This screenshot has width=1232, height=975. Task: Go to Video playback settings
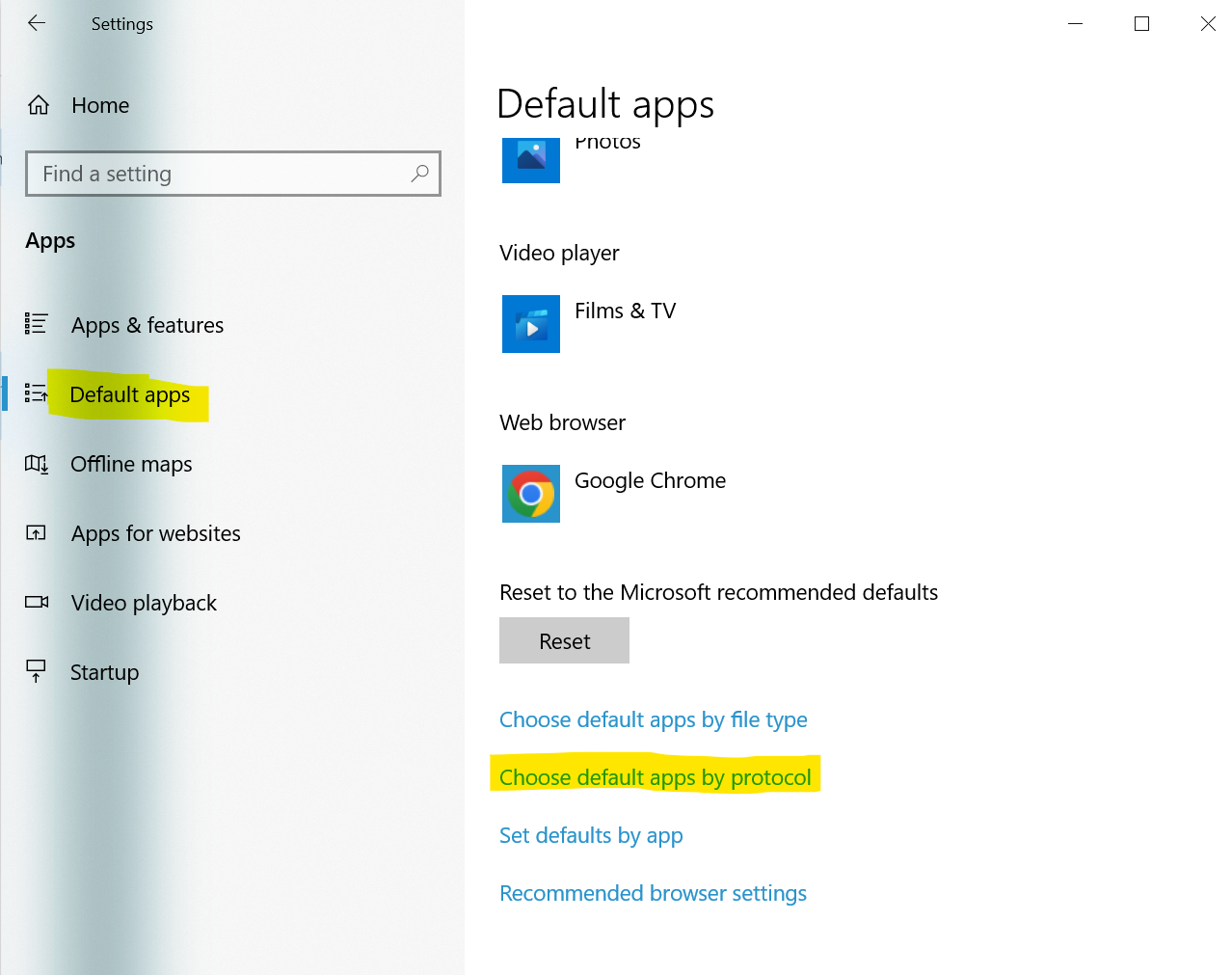[144, 603]
